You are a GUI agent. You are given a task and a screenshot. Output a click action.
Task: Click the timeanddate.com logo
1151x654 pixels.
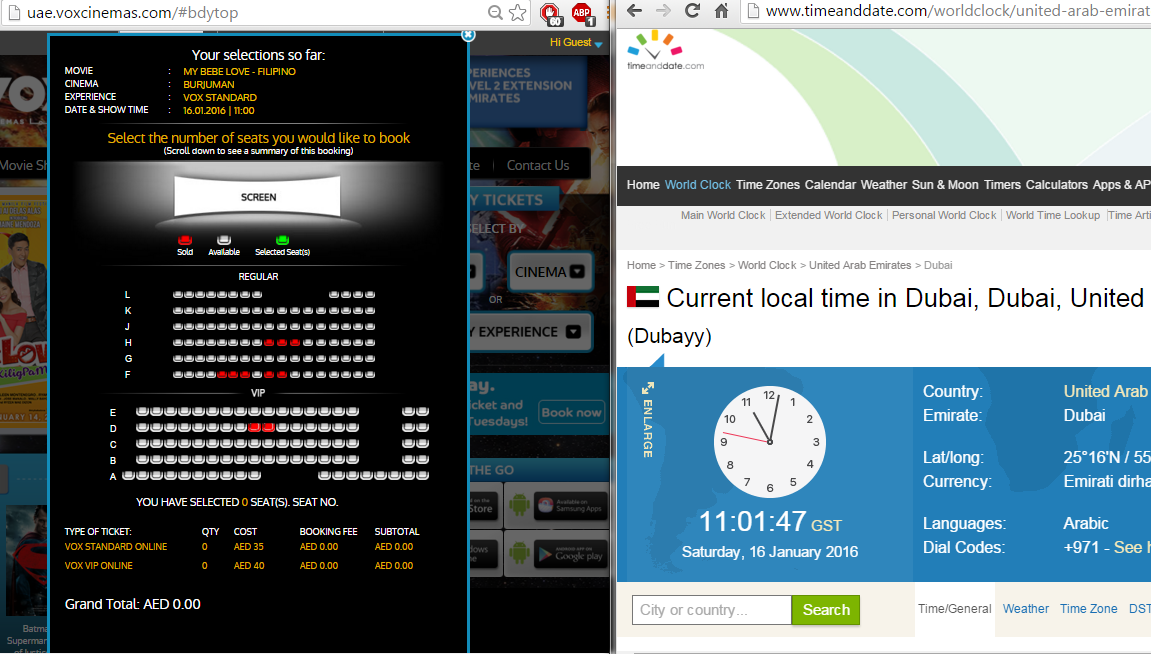(665, 51)
